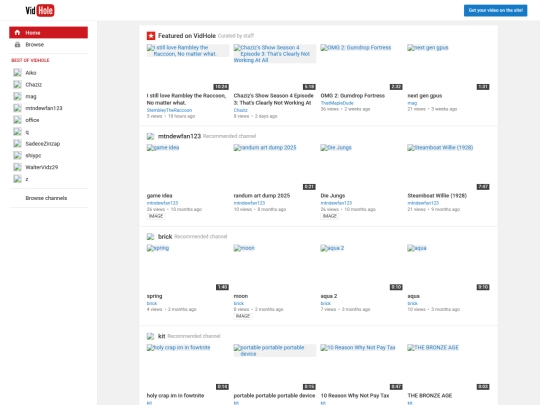Open the Browse menu item
This screenshot has width=540, height=405.
(x=49, y=44)
